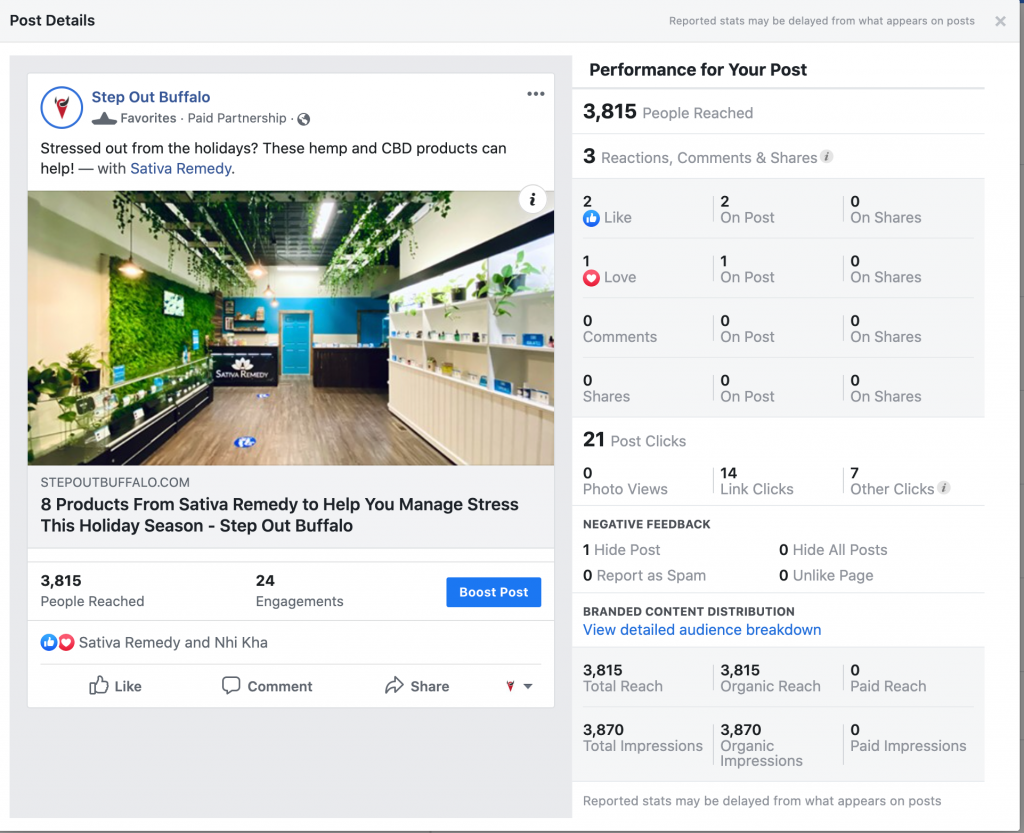Click the '21 Post Clicks' heading
Viewport: 1024px width, 833px height.
click(635, 441)
